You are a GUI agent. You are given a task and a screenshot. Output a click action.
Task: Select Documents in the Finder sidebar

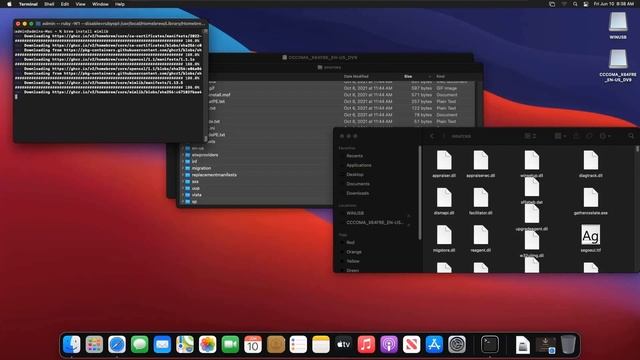358,184
